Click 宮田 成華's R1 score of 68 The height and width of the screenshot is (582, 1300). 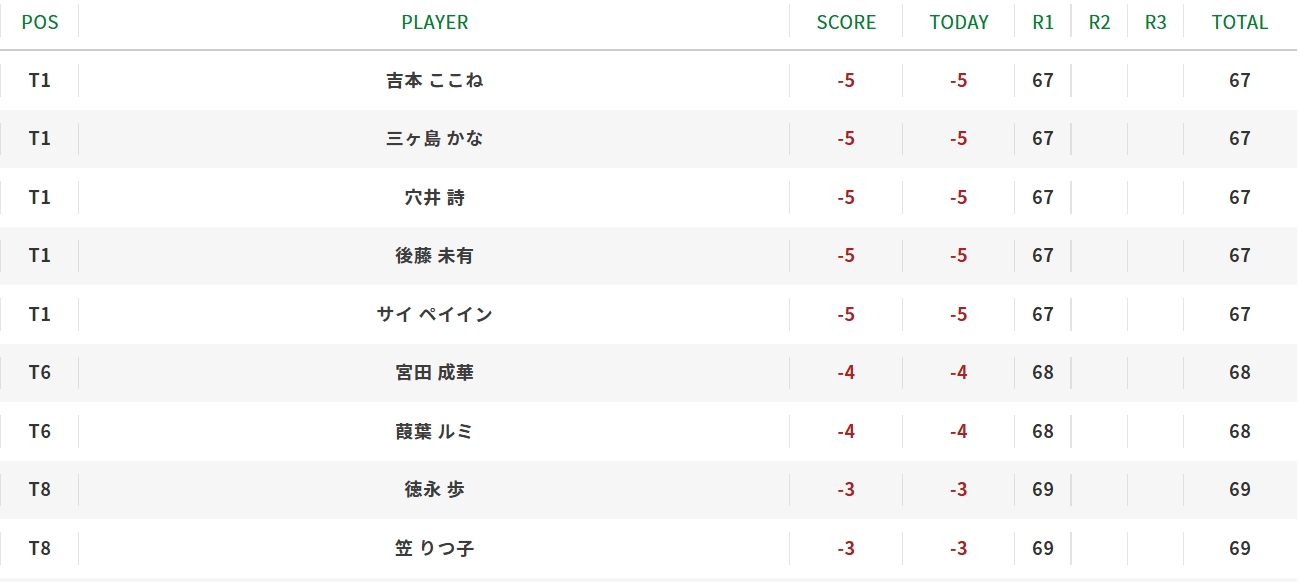coord(1043,372)
